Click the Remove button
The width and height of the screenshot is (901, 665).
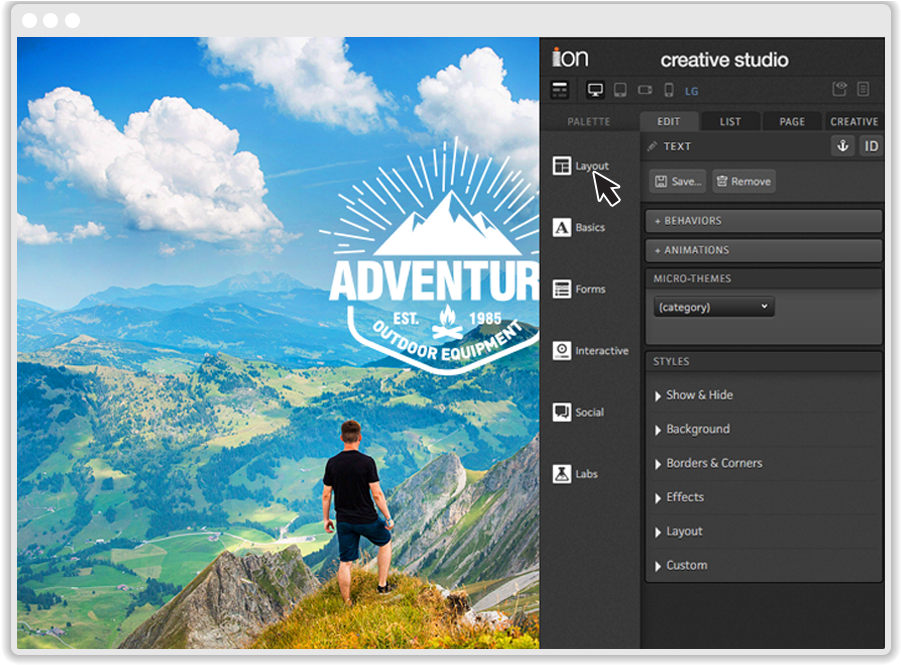pyautogui.click(x=744, y=181)
